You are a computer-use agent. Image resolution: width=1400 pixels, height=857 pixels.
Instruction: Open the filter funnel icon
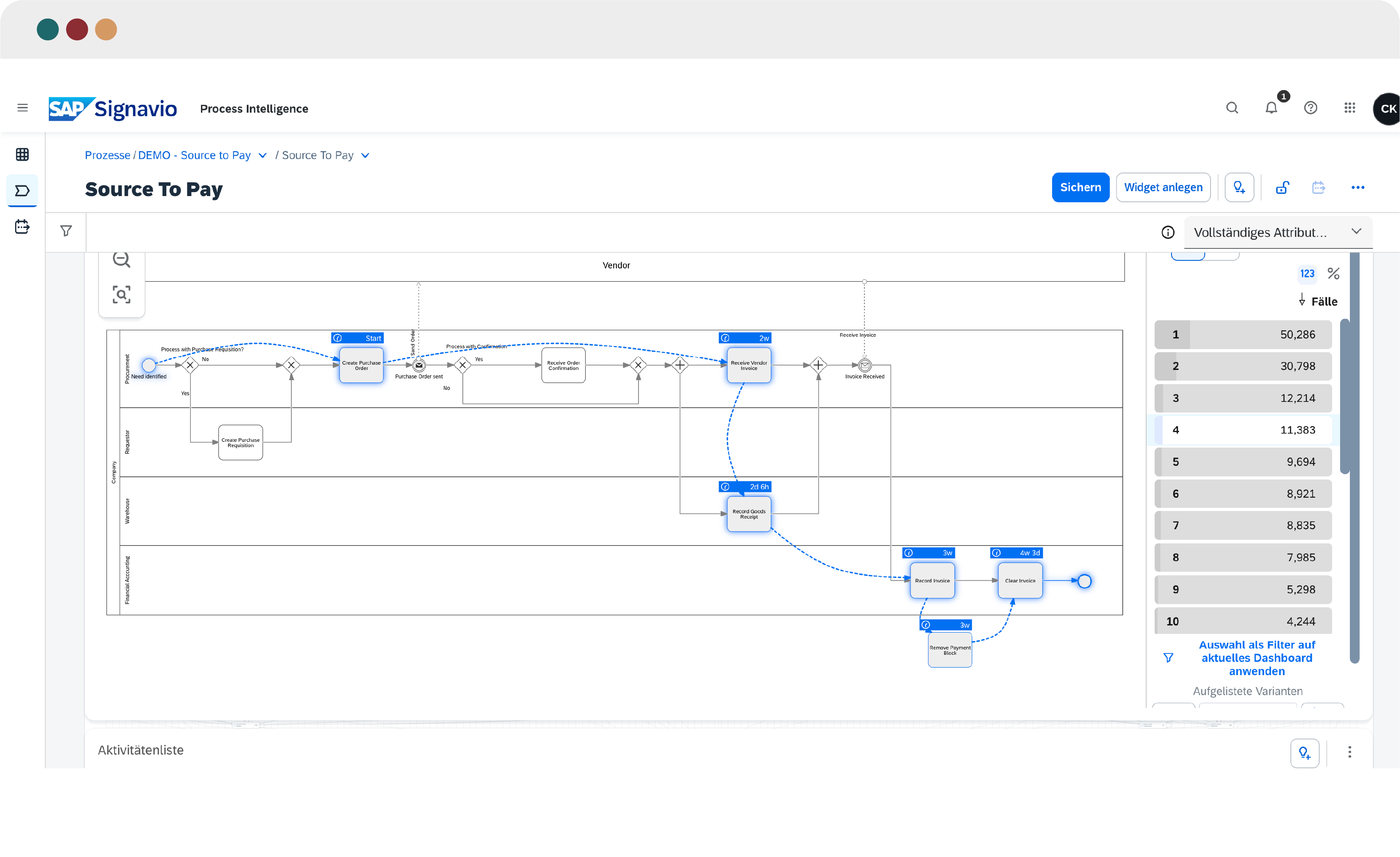pos(66,231)
